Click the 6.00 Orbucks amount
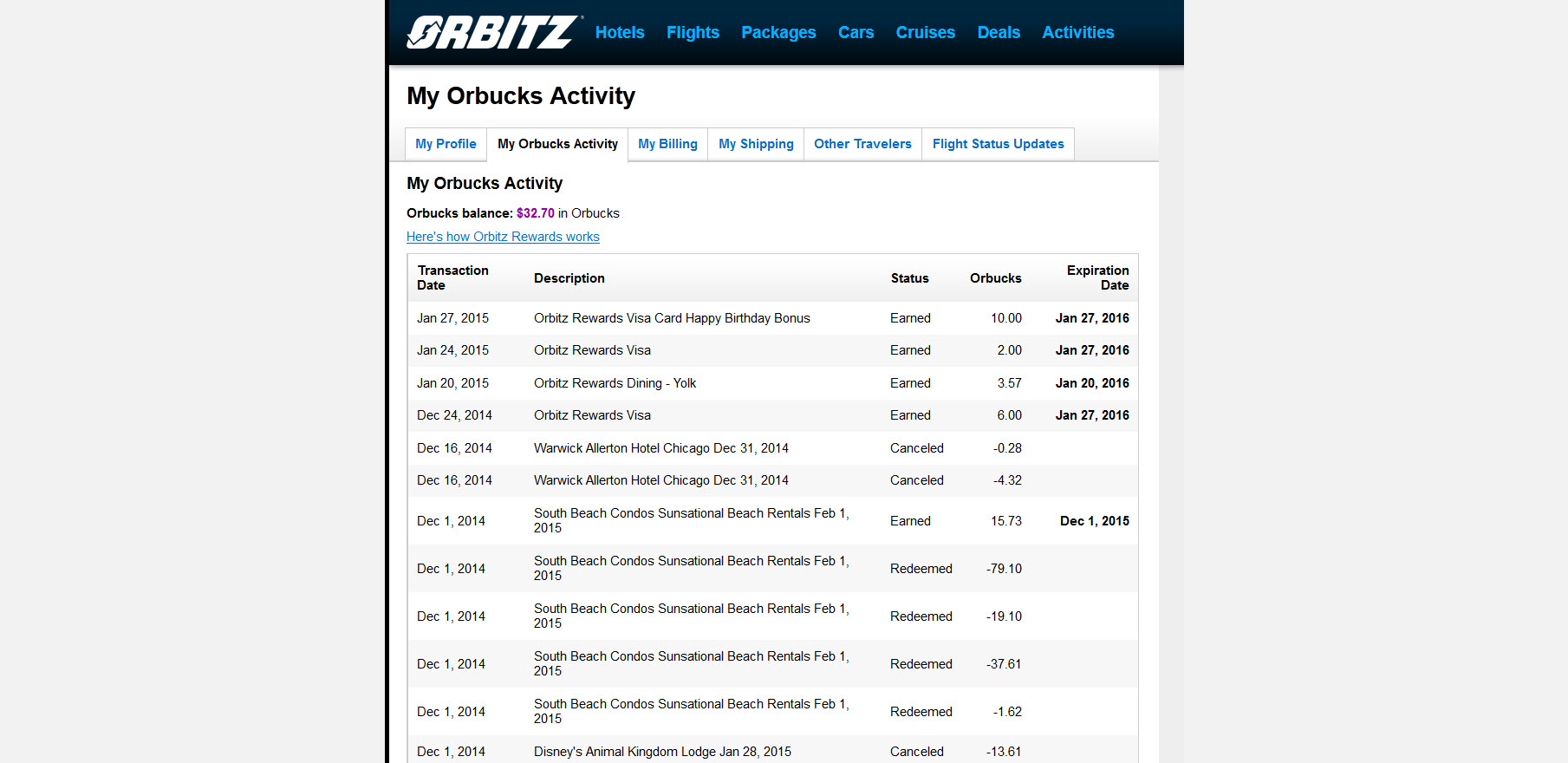The height and width of the screenshot is (763, 1568). pos(1009,415)
